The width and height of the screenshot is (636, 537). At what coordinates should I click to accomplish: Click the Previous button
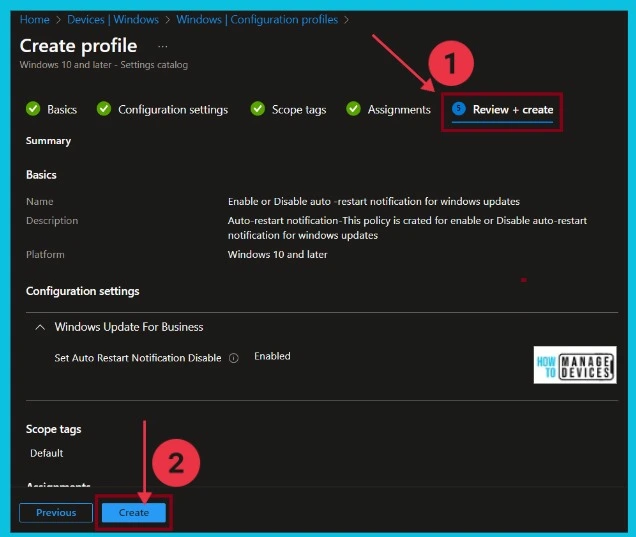pos(56,513)
